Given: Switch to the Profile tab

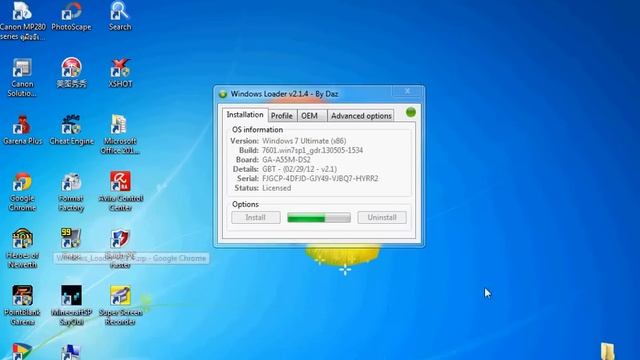Looking at the screenshot, I should pos(282,116).
